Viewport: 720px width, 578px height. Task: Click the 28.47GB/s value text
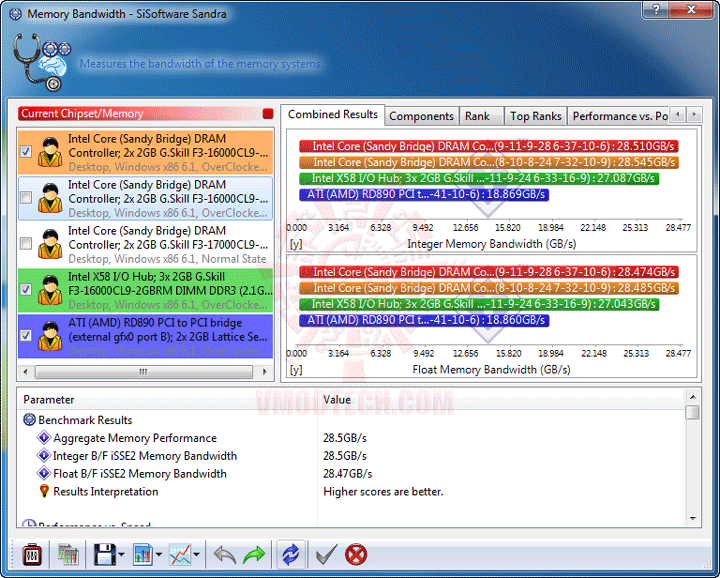tap(348, 474)
